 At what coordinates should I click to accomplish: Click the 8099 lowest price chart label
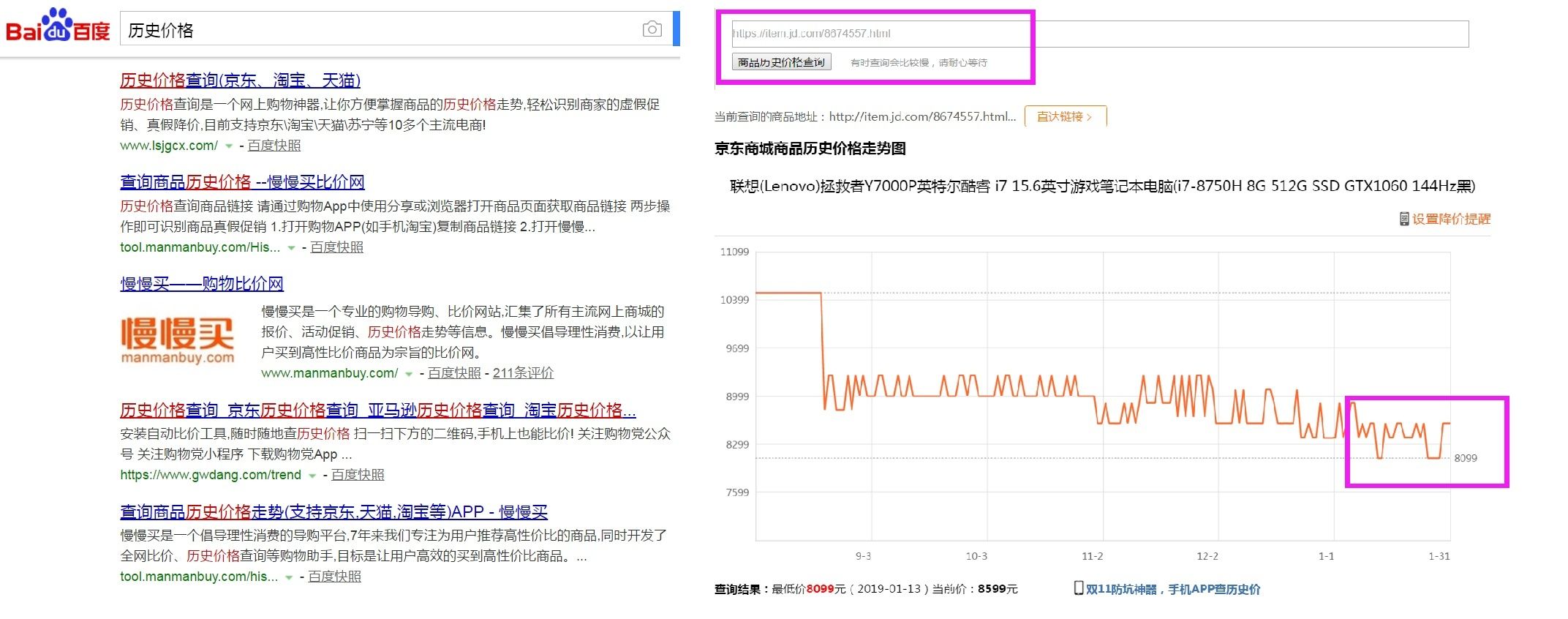tap(1466, 458)
